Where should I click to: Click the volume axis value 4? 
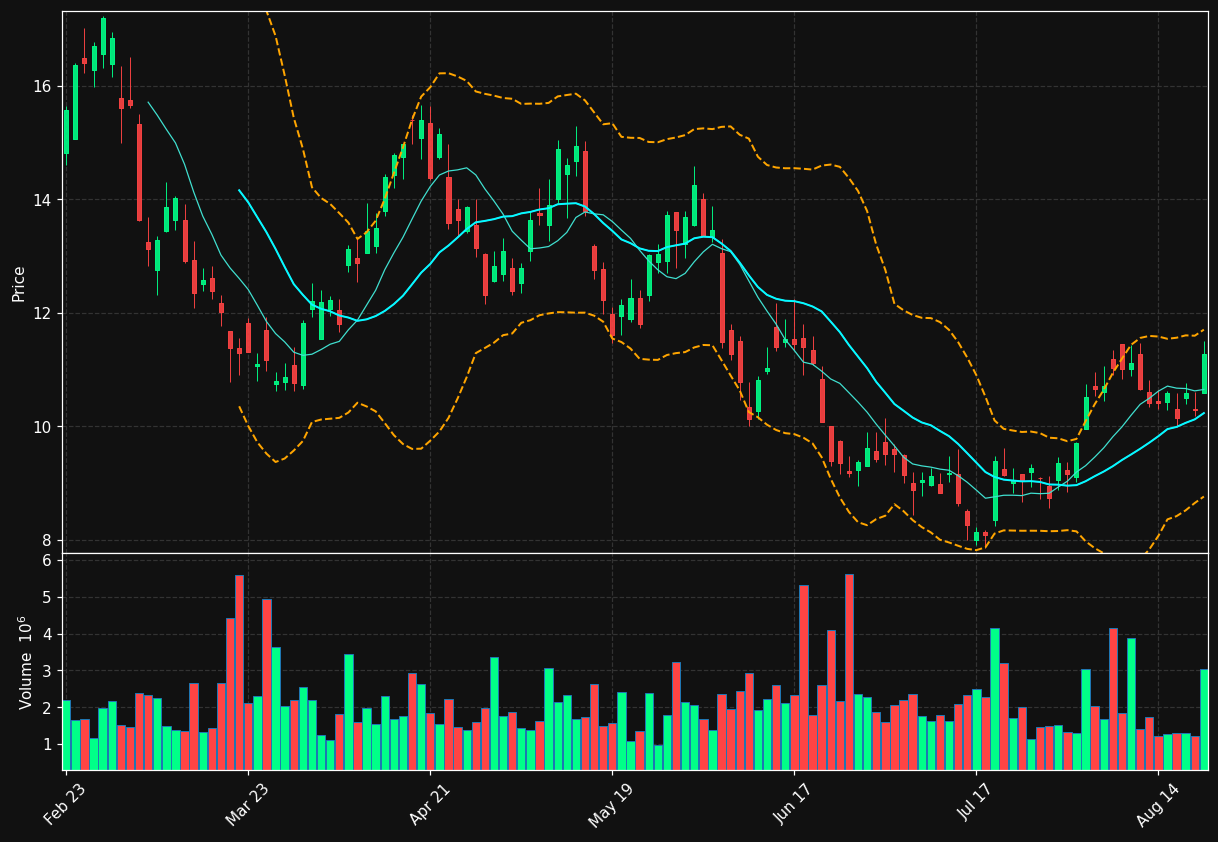click(47, 635)
